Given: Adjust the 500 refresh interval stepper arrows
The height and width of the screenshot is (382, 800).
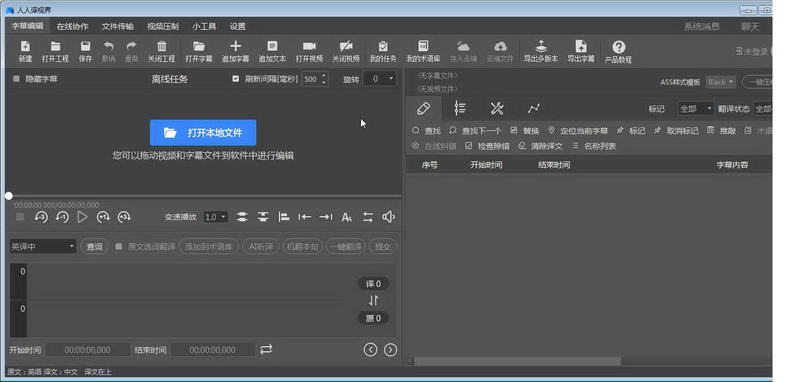Looking at the screenshot, I should pos(325,79).
